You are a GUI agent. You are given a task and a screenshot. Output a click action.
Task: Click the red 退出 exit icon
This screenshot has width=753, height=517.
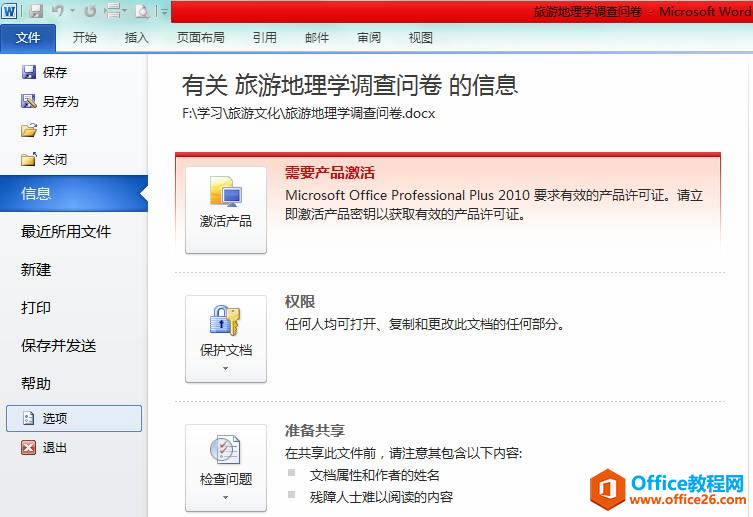point(29,447)
